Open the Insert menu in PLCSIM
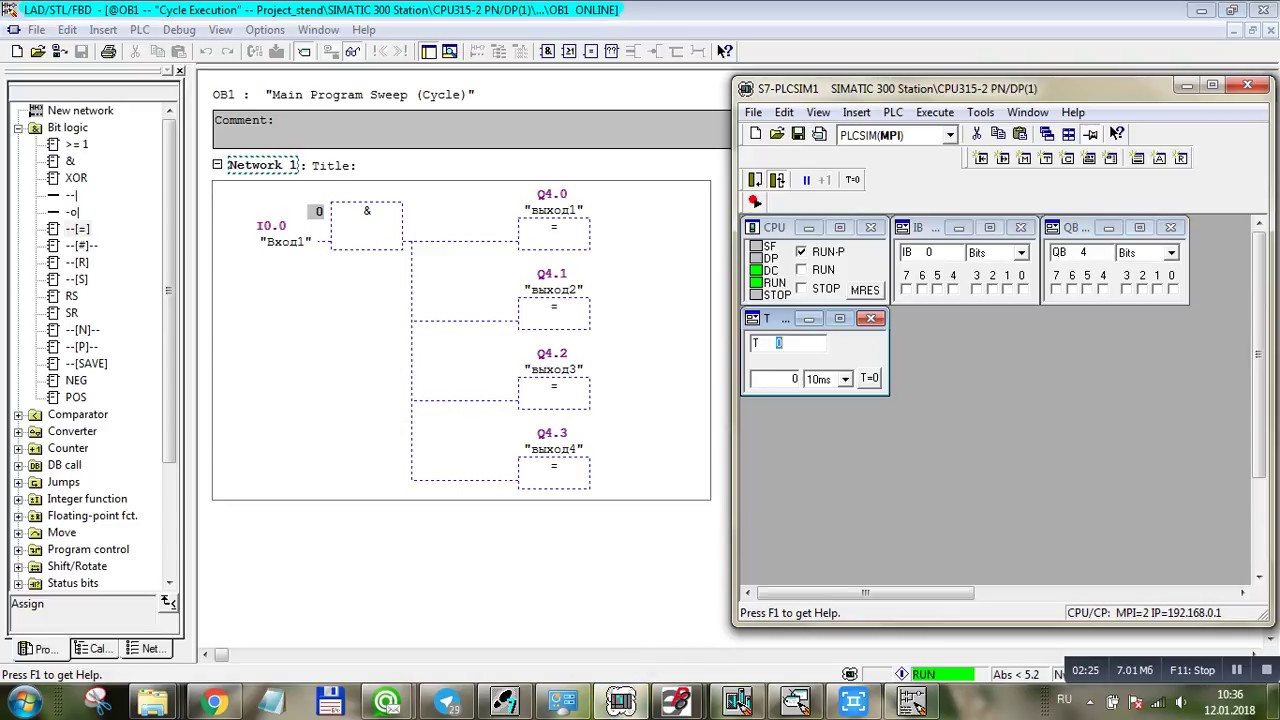The height and width of the screenshot is (720, 1280). 856,112
